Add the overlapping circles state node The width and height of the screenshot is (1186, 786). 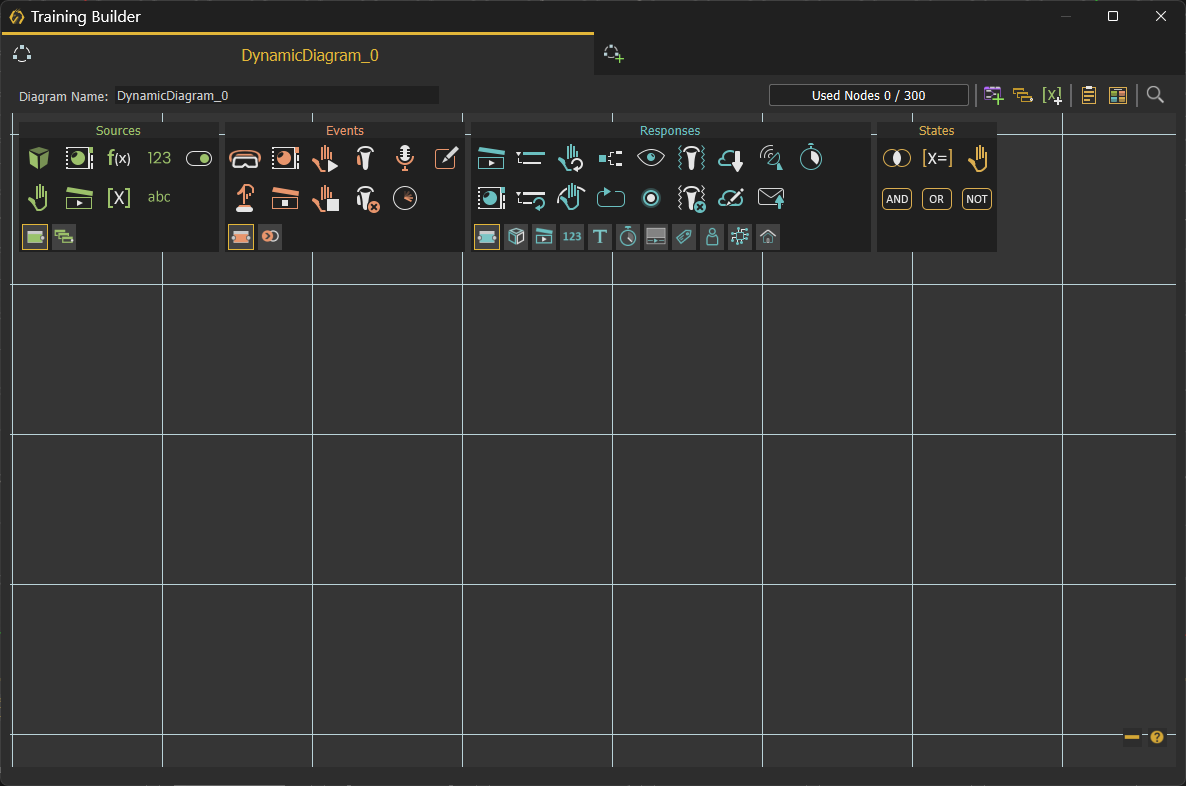tap(897, 158)
